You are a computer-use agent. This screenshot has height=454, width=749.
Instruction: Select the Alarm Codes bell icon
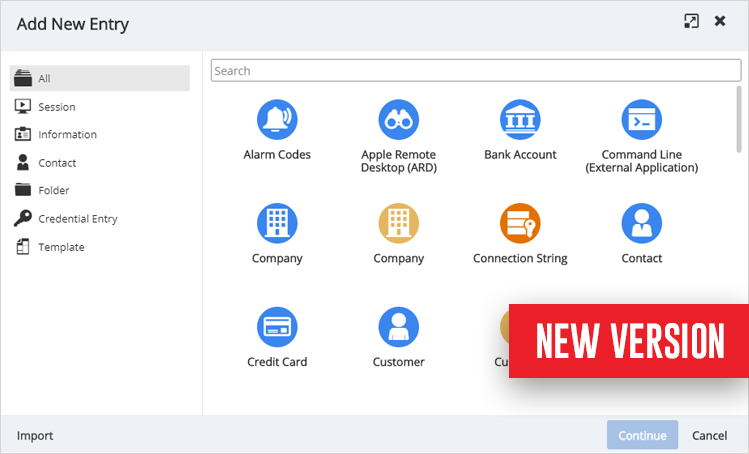pos(277,120)
